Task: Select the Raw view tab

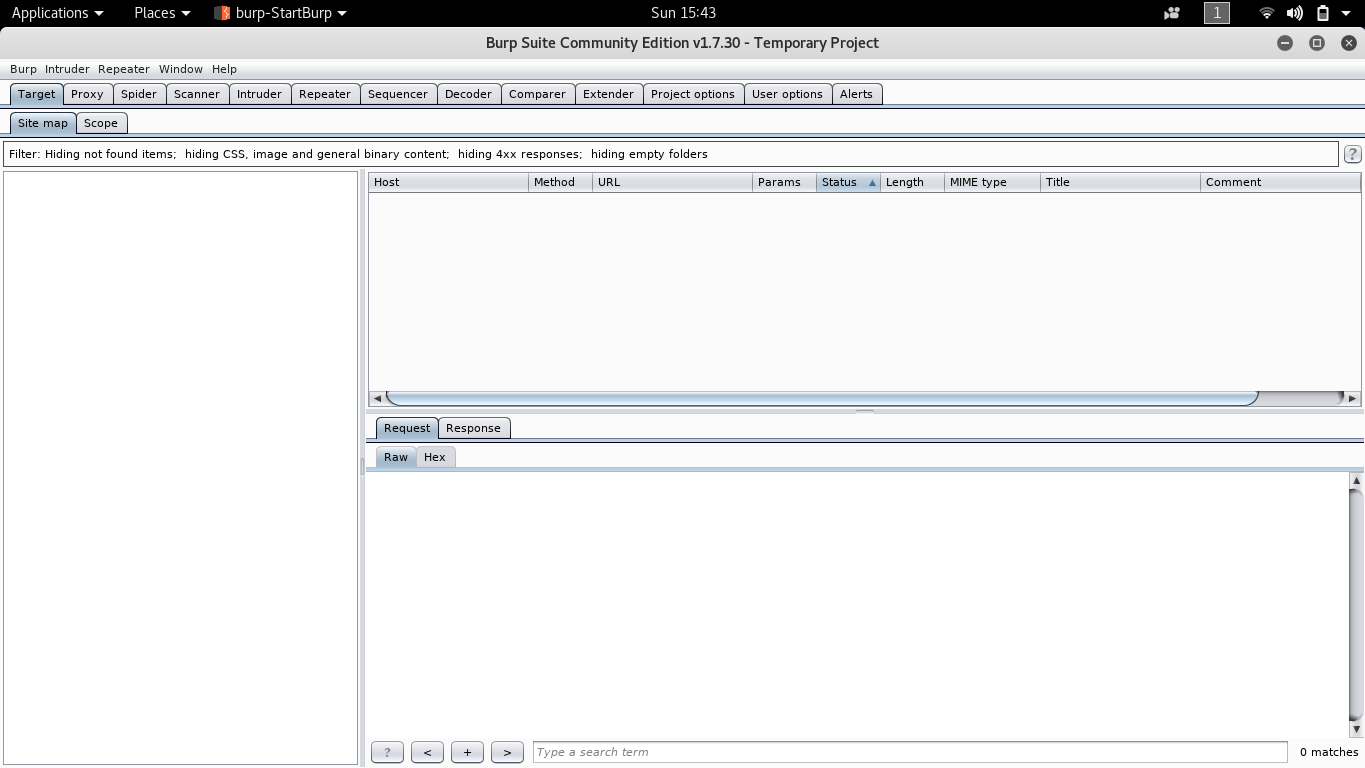Action: point(396,457)
